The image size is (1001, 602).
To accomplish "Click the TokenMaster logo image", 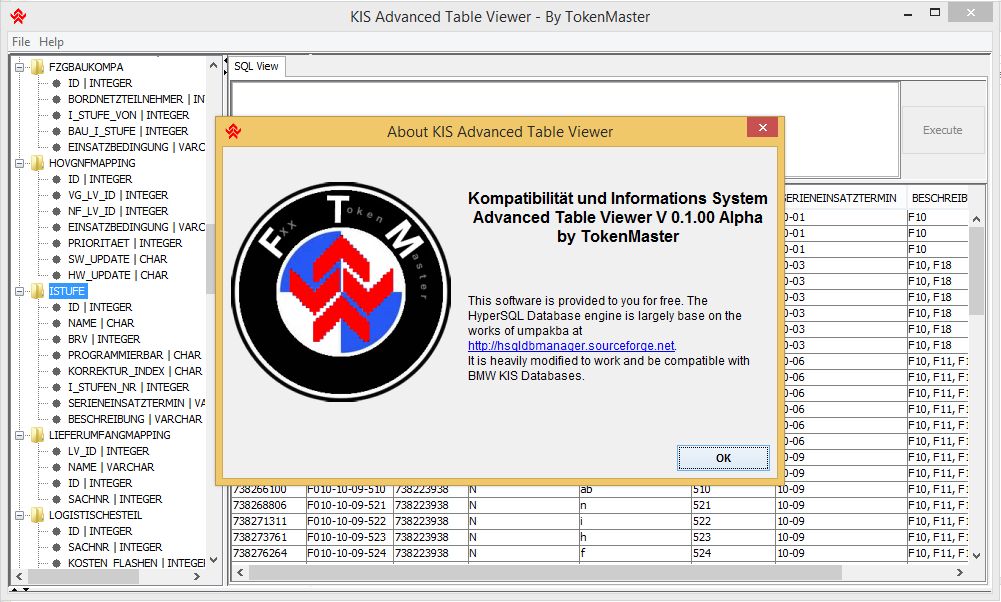I will 341,292.
